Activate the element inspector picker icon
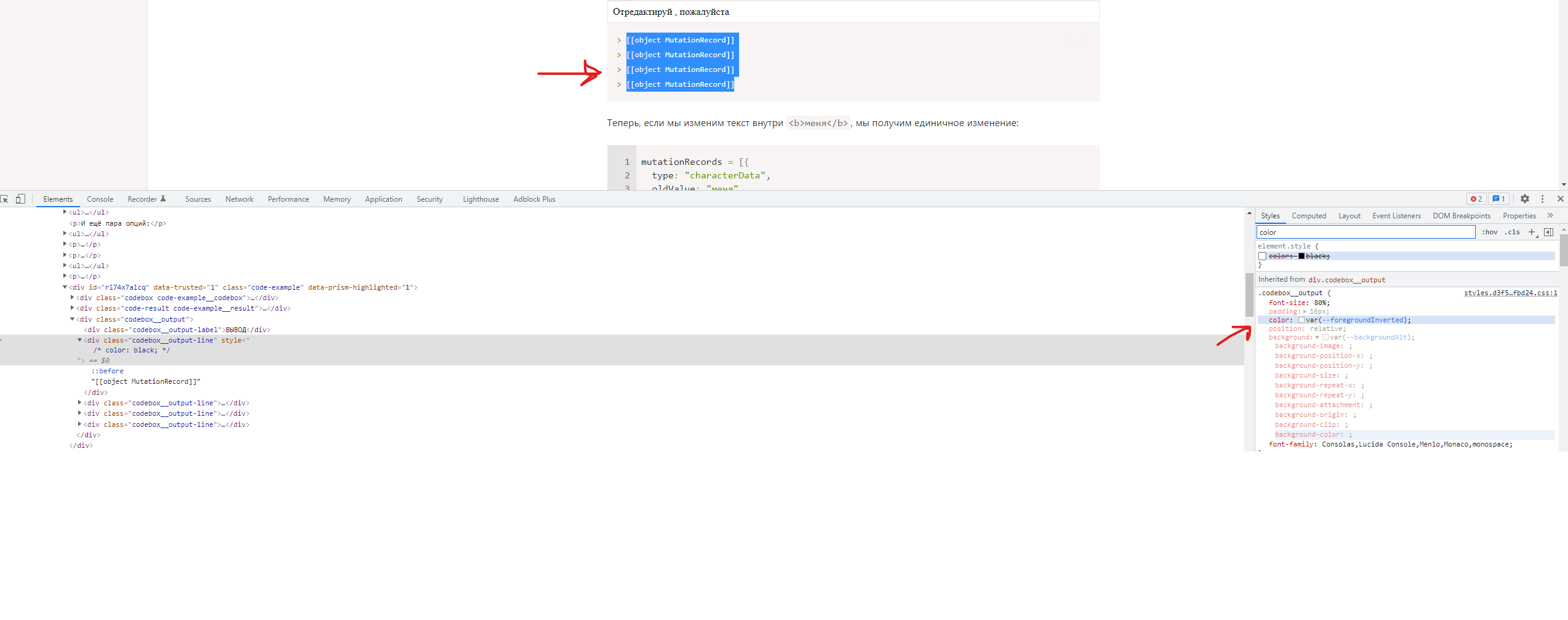Viewport: 1568px width, 620px height. 4,199
